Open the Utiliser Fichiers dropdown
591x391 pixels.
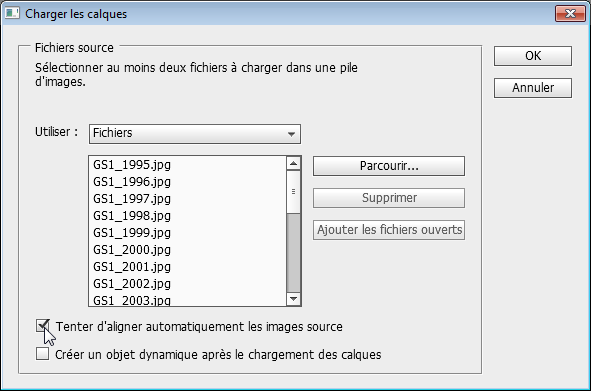(194, 134)
